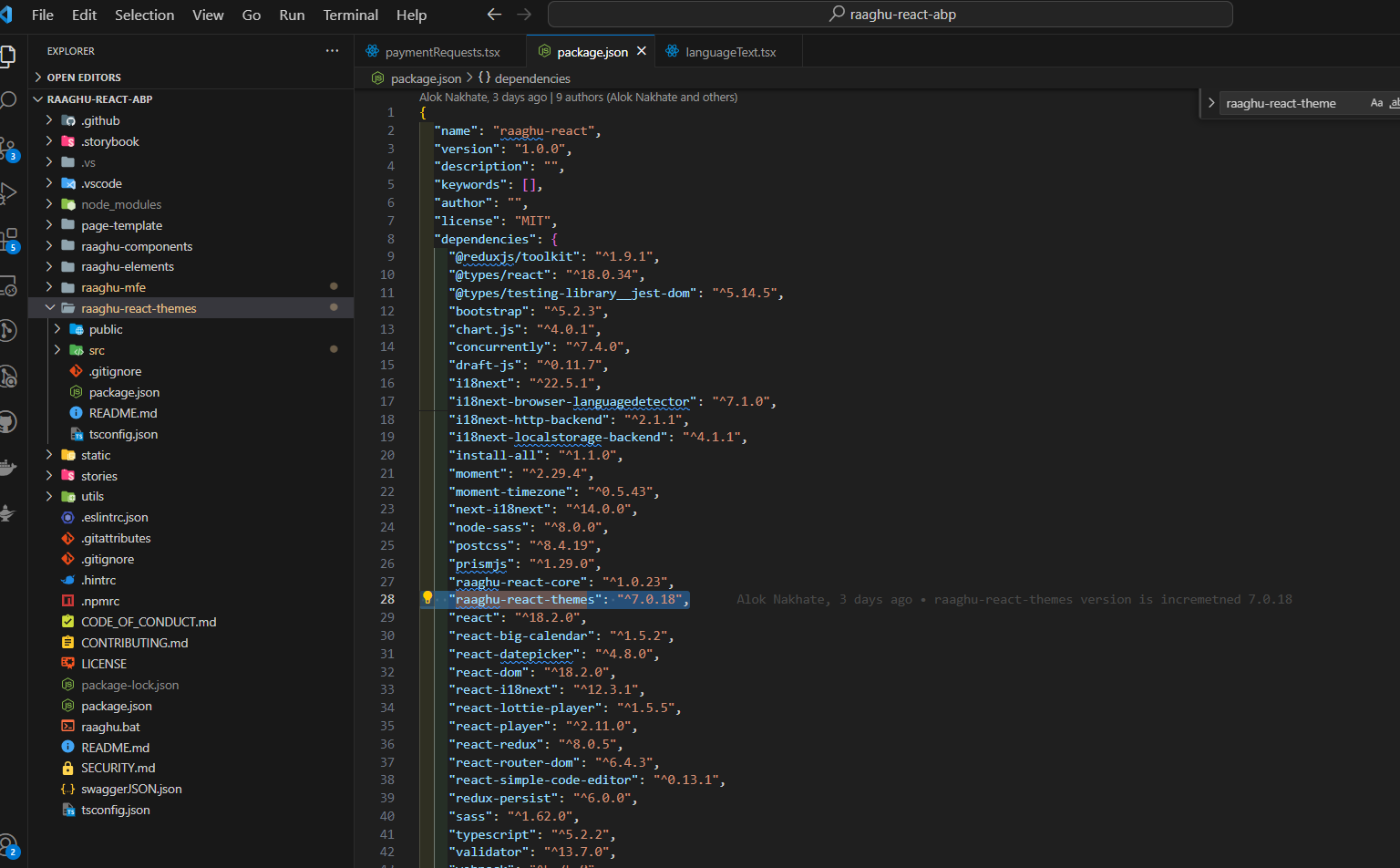Go forward with the right arrow in title bar
Screen dimensions: 1400x868
[x=524, y=14]
